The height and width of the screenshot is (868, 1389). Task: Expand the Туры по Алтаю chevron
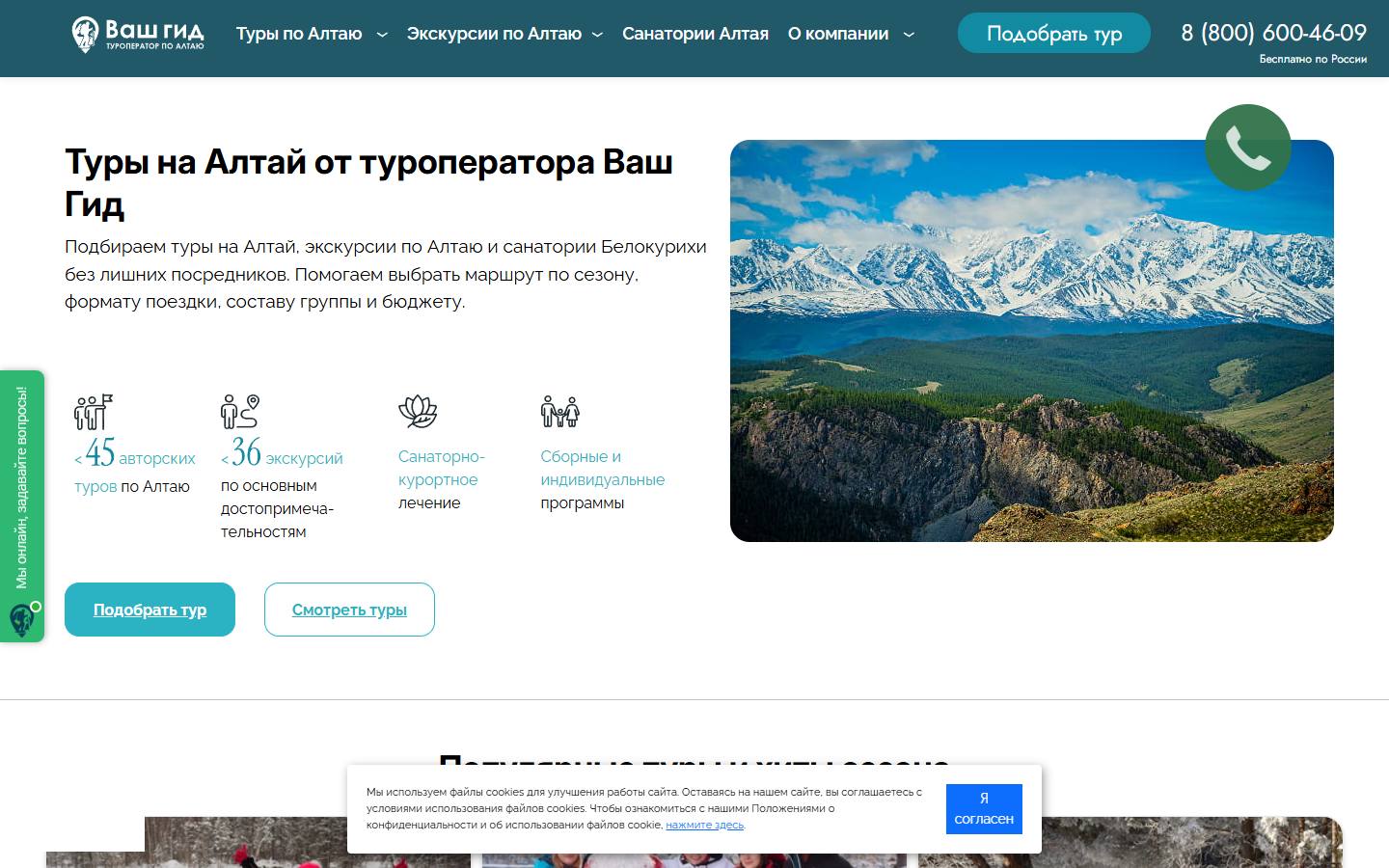tap(382, 35)
